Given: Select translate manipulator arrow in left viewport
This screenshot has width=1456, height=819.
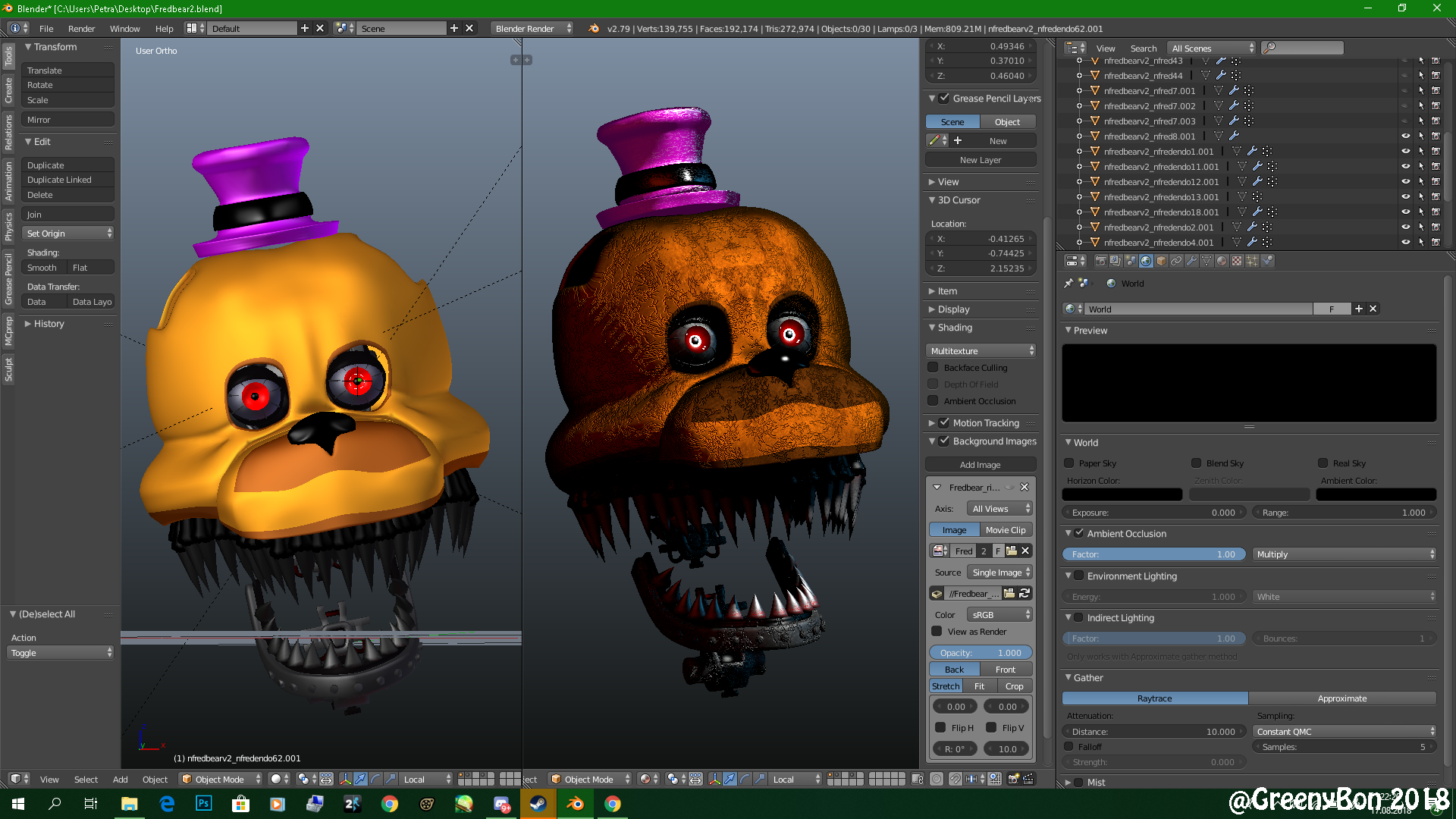Looking at the screenshot, I should [x=360, y=779].
